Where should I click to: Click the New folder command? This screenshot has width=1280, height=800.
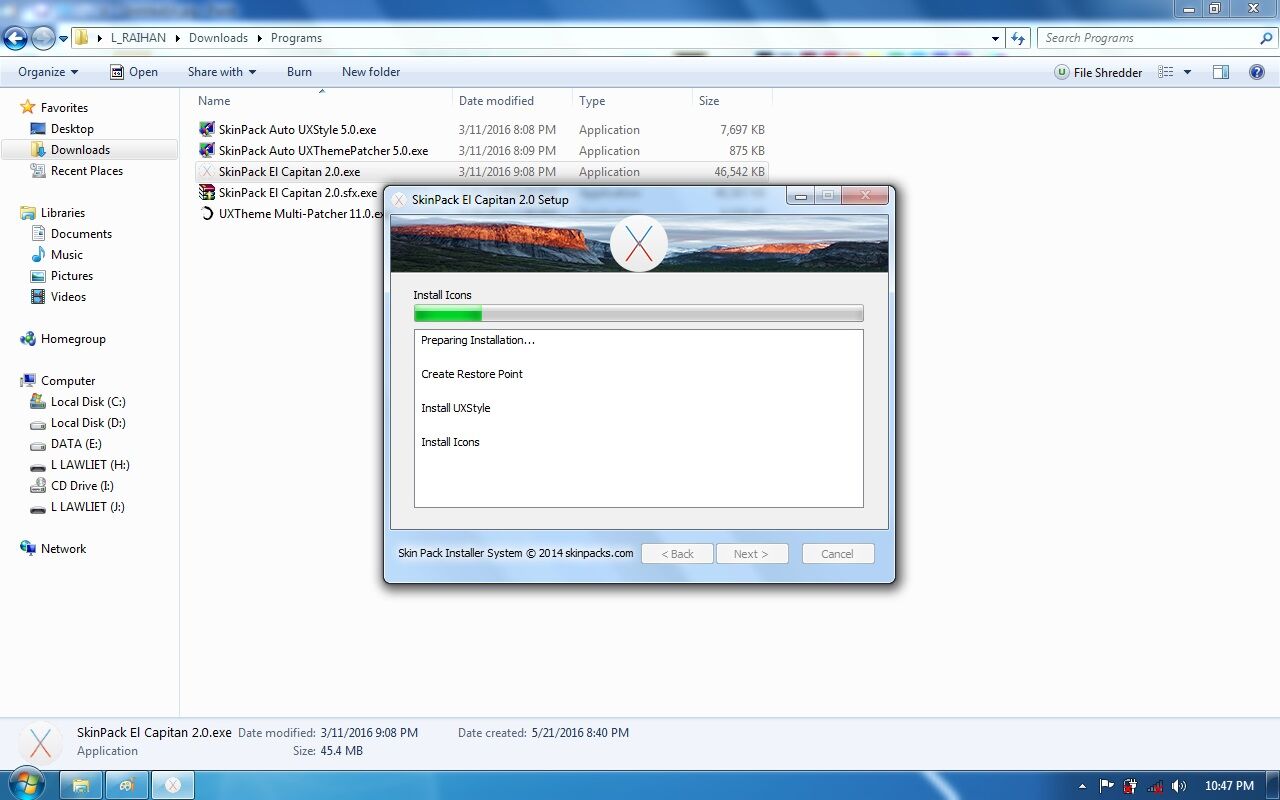[x=371, y=72]
